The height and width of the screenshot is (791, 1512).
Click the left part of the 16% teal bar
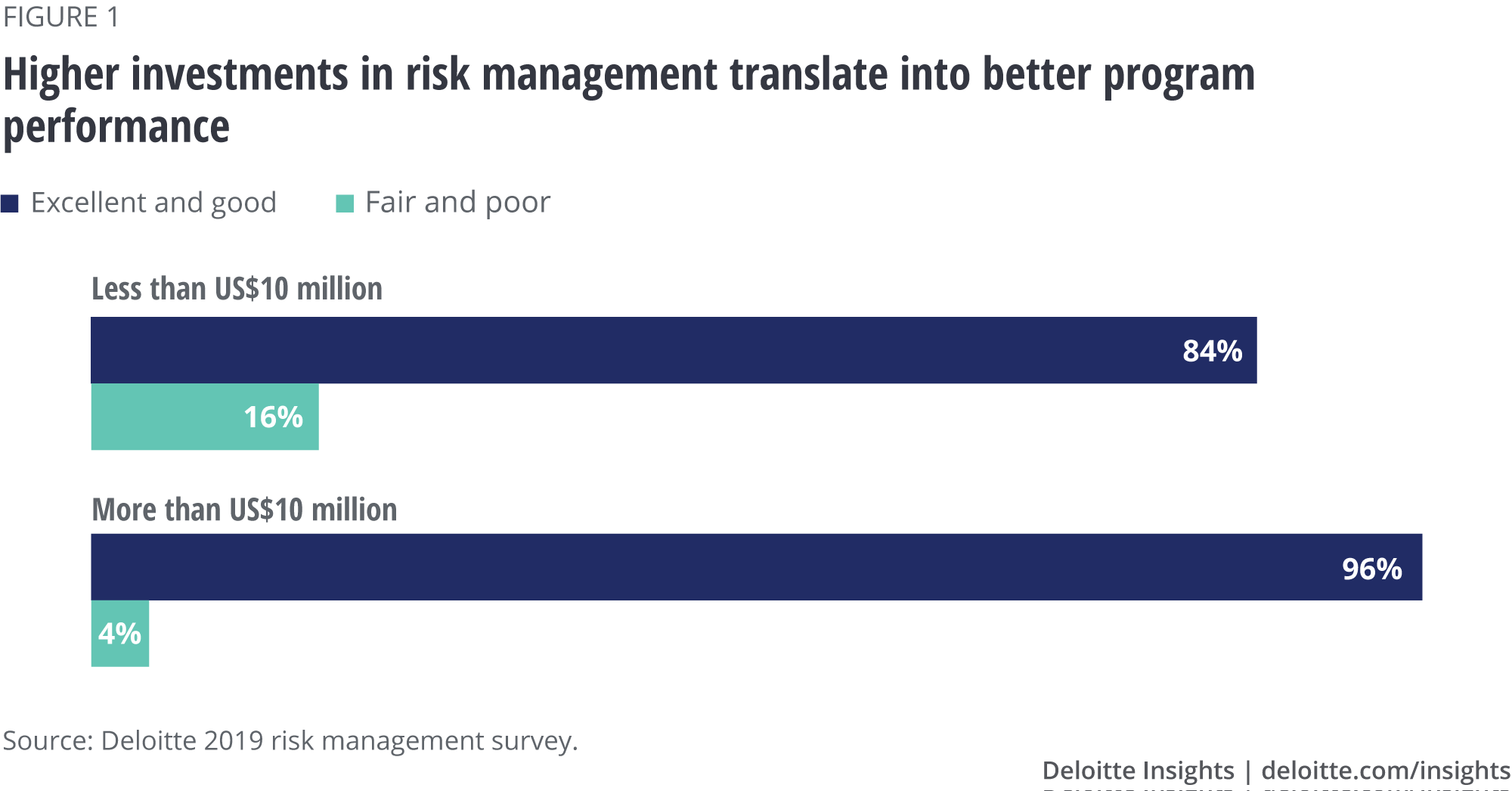pos(151,417)
